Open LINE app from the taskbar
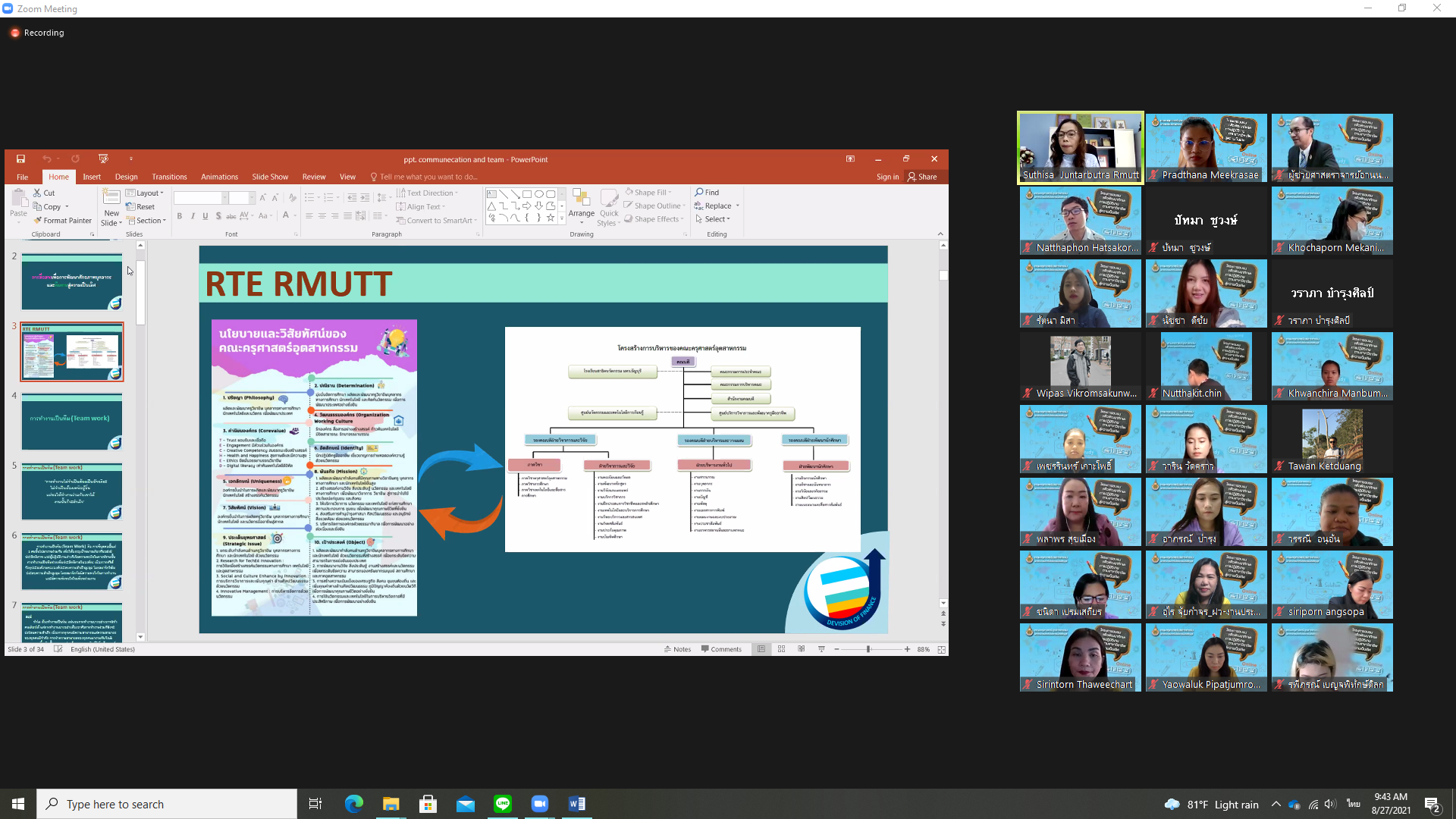This screenshot has width=1456, height=819. coord(503,804)
